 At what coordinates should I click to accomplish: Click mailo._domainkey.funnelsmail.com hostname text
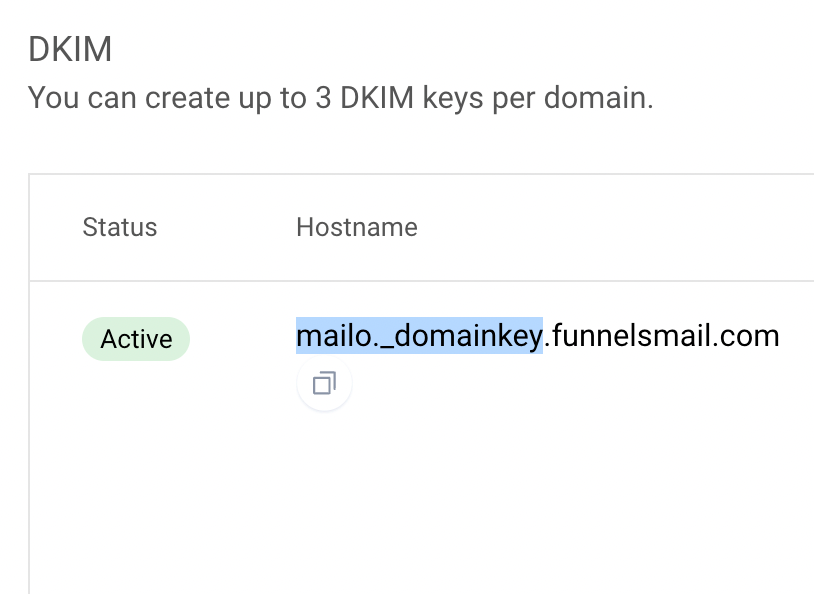coord(537,335)
